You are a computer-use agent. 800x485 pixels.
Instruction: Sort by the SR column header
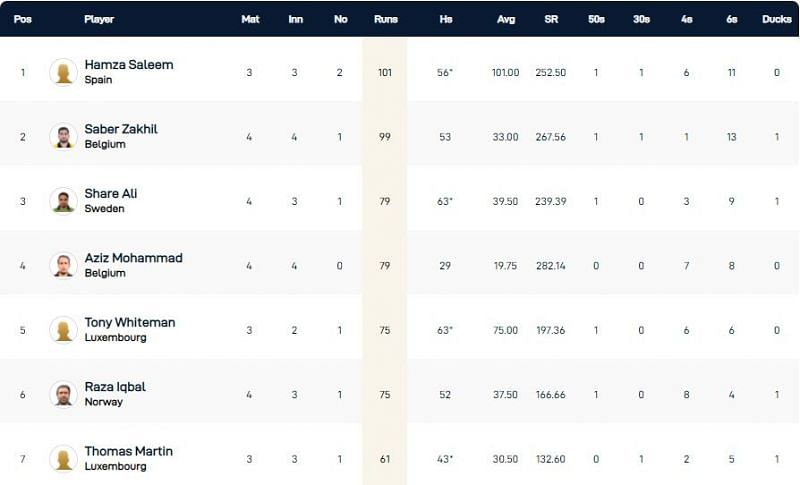tap(551, 19)
